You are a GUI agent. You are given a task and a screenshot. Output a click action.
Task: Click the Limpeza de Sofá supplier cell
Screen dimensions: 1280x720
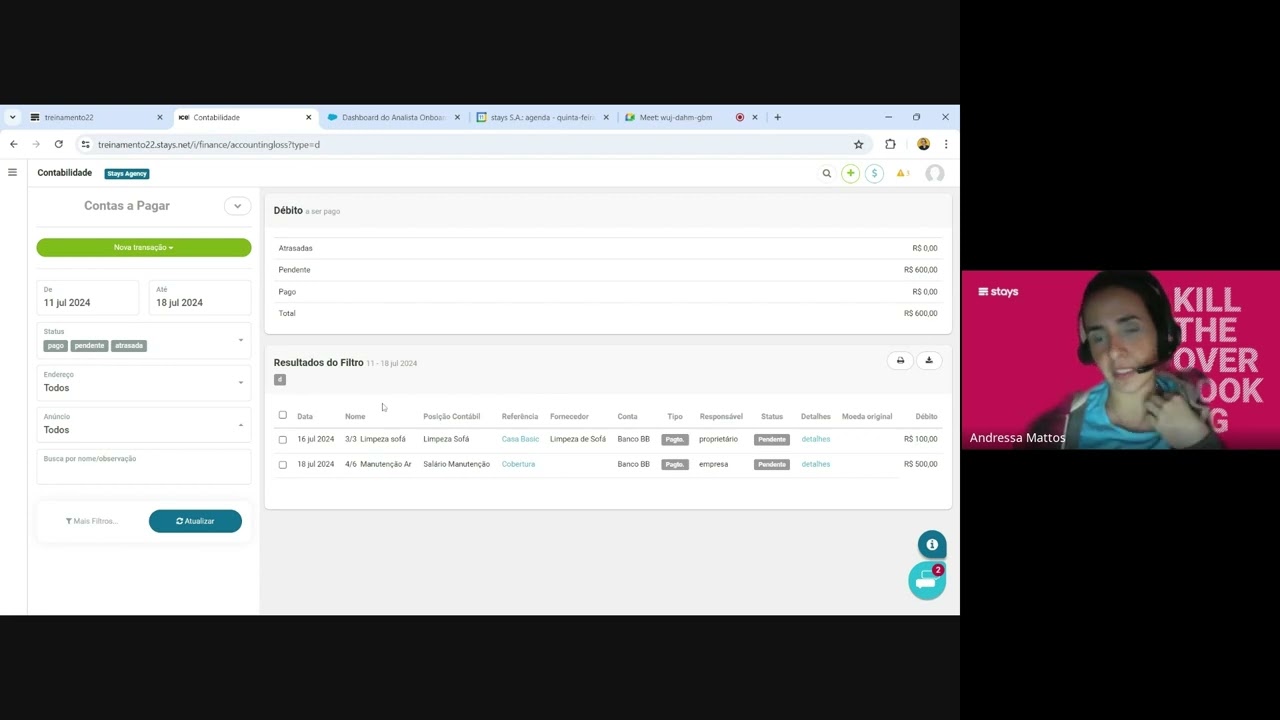click(578, 439)
